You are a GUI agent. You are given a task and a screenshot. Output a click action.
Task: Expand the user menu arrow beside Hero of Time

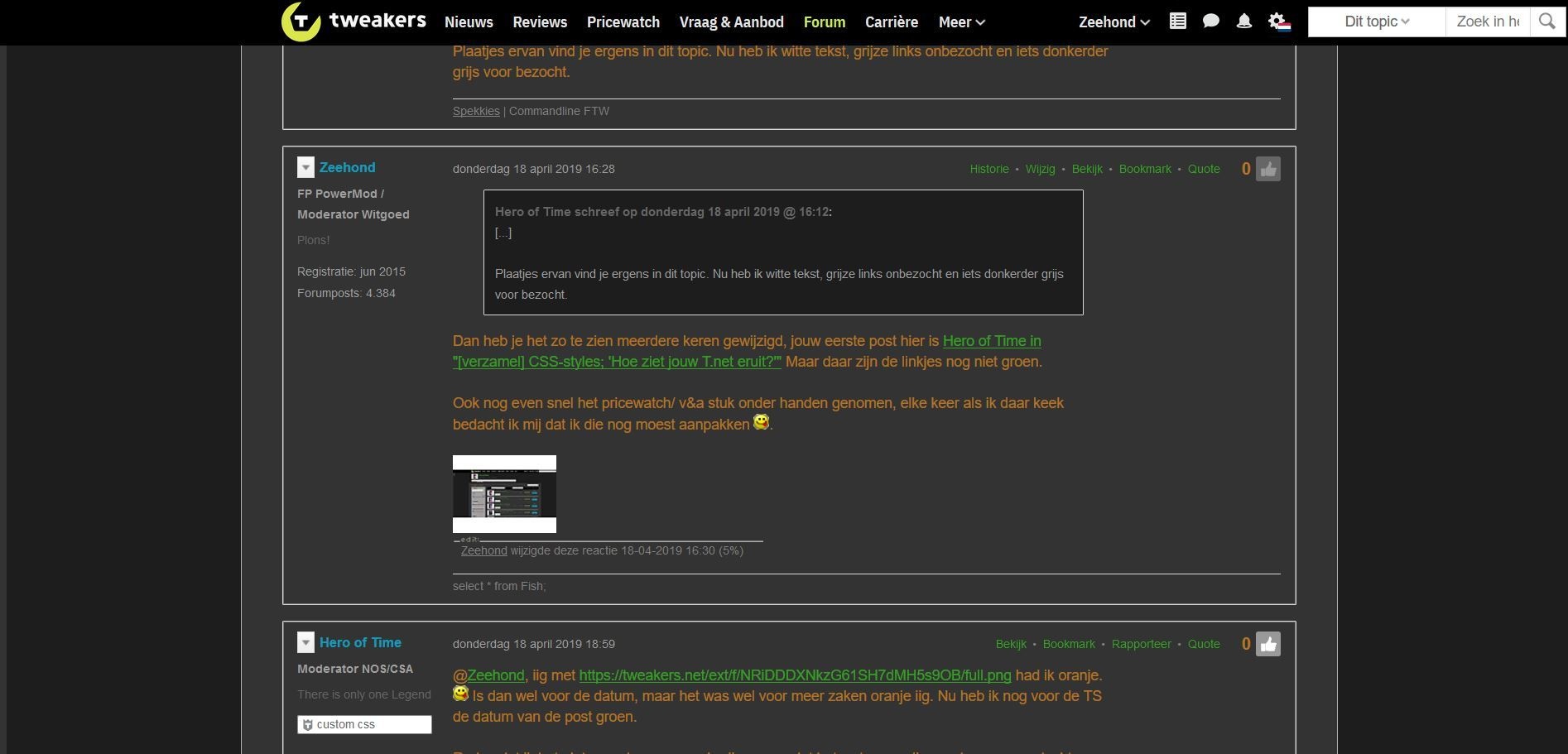pos(305,643)
